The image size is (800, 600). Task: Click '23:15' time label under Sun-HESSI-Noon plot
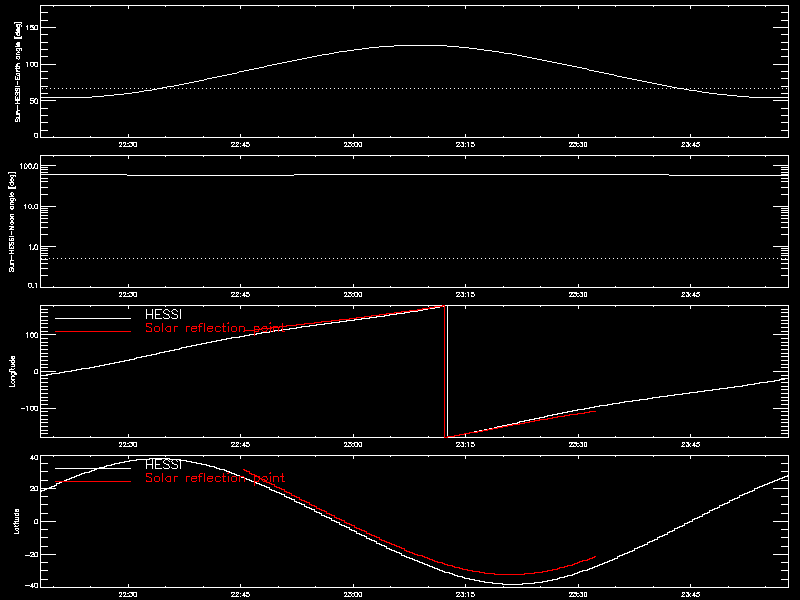click(465, 295)
